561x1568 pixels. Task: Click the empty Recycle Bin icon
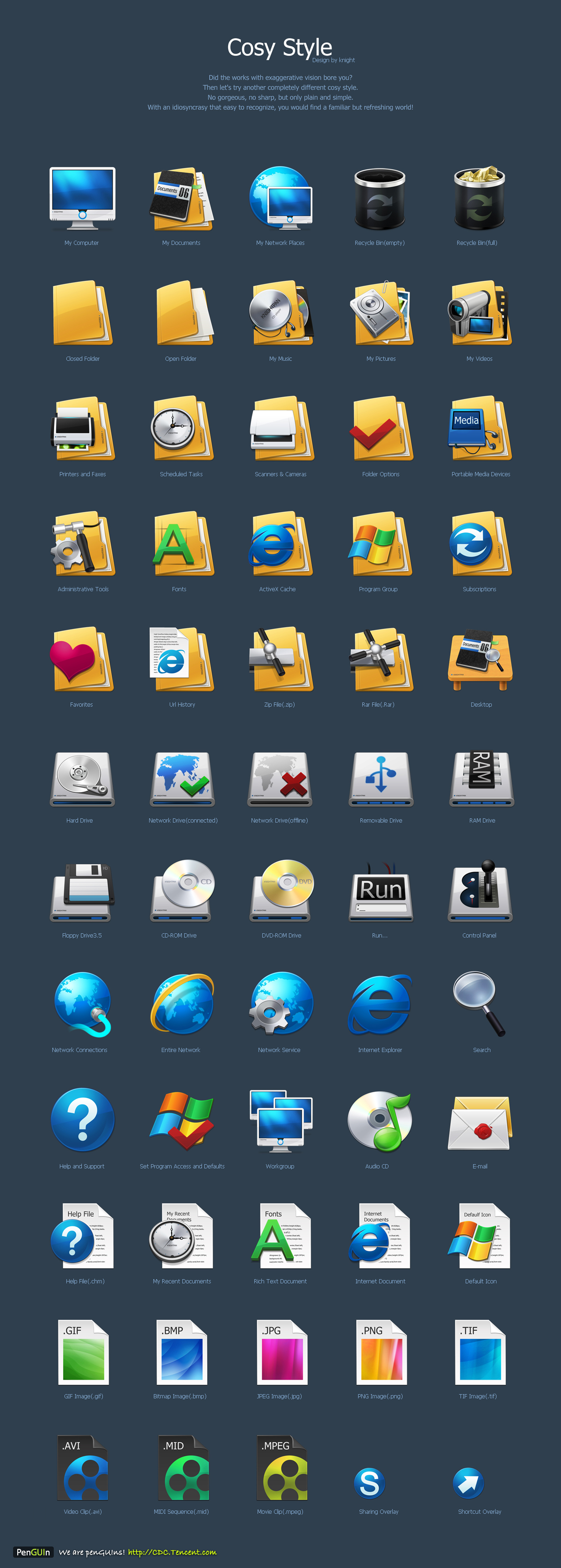coord(380,199)
